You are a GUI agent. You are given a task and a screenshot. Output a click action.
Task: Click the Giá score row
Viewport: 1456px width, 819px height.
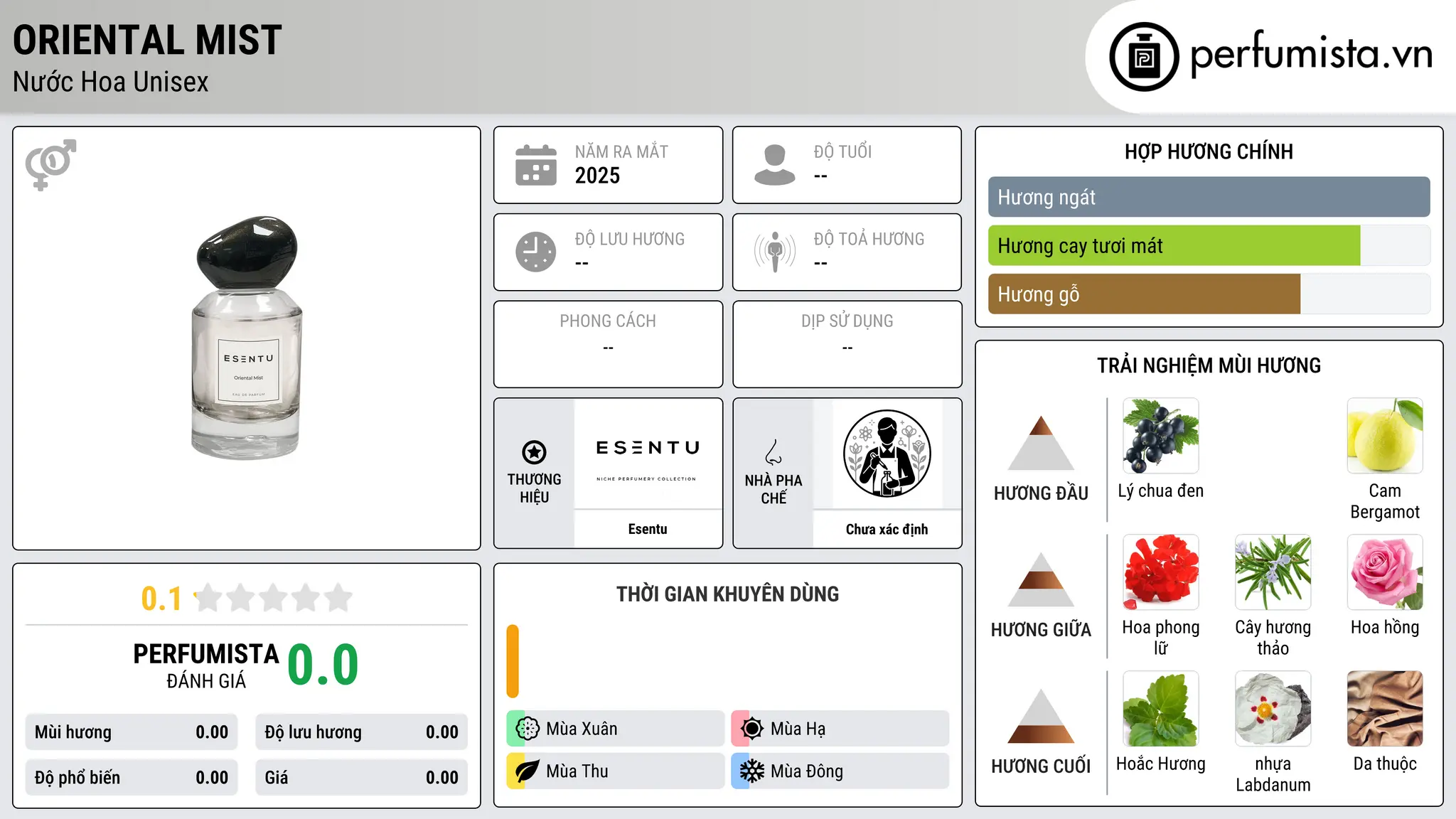tap(361, 778)
